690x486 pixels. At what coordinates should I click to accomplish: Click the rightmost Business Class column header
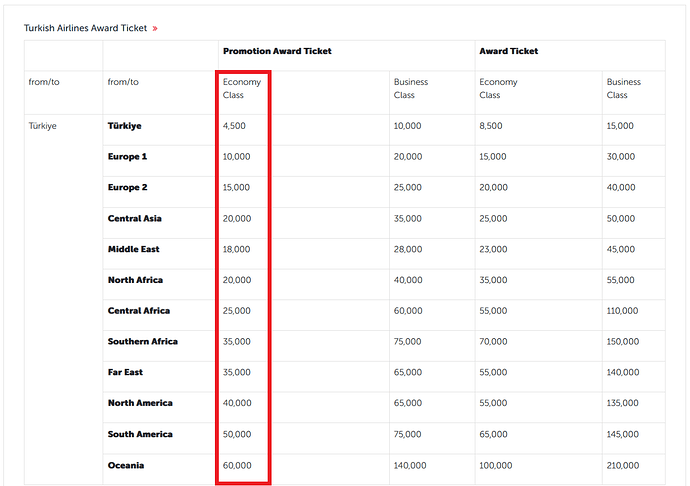tap(624, 88)
